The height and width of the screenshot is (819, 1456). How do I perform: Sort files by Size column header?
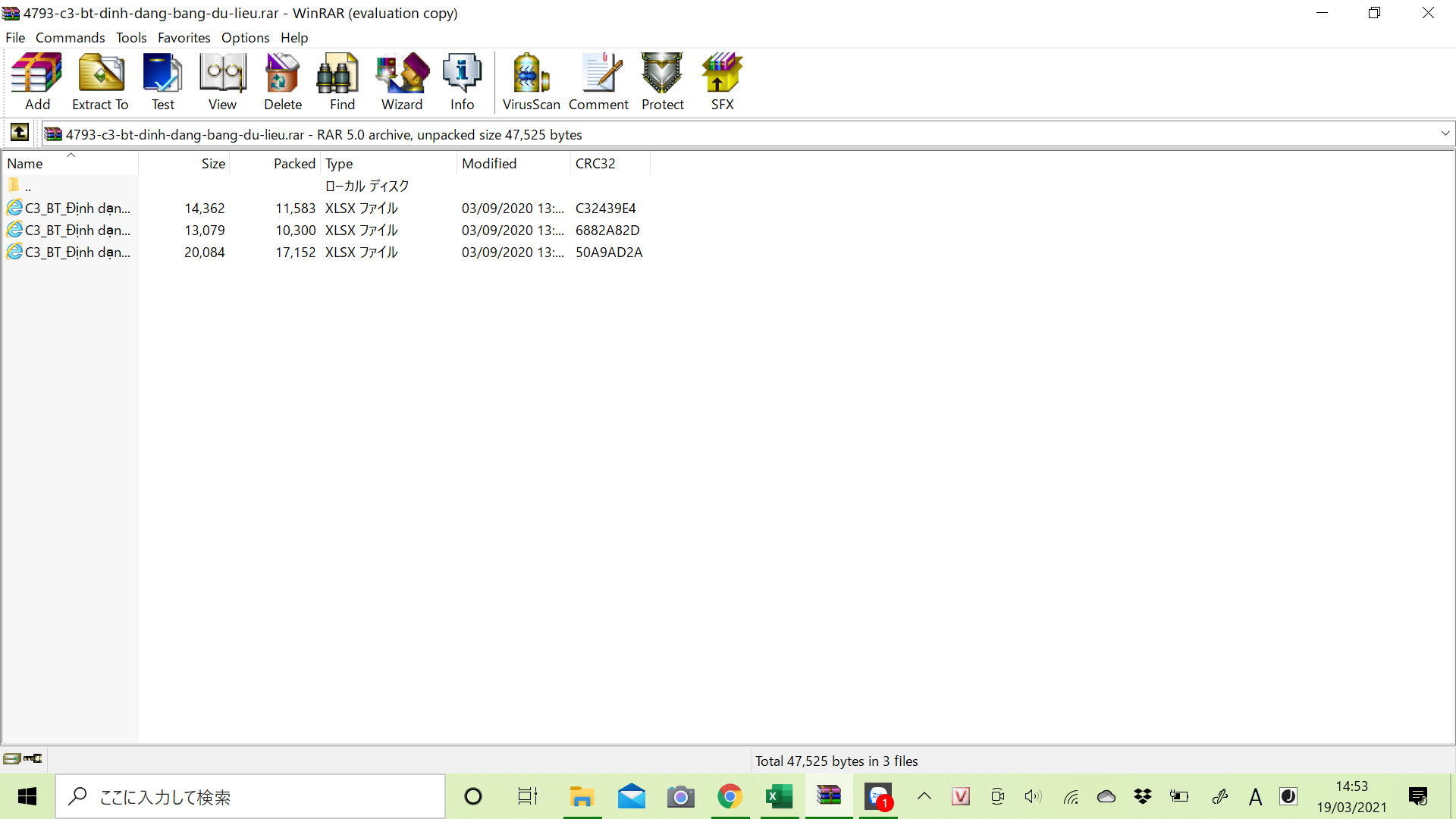pyautogui.click(x=184, y=163)
